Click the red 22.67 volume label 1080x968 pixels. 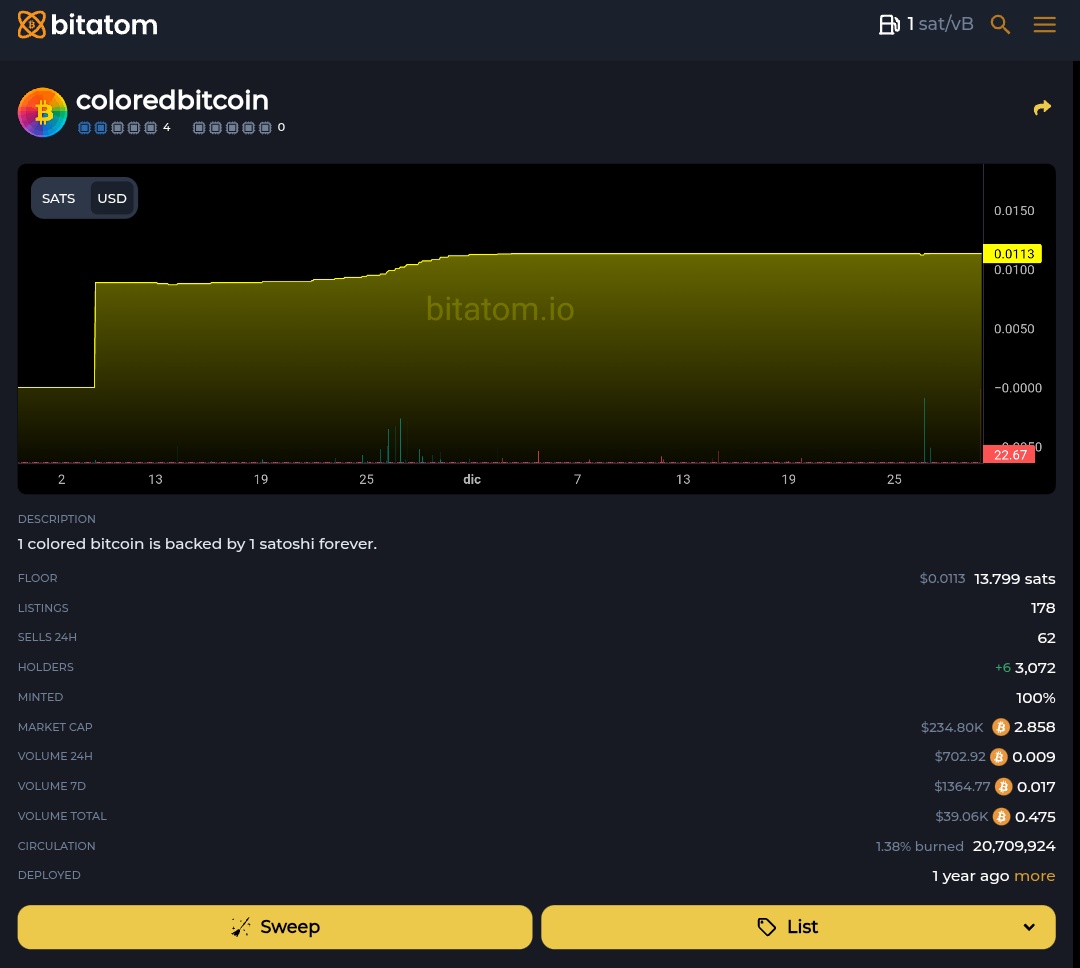point(1009,455)
